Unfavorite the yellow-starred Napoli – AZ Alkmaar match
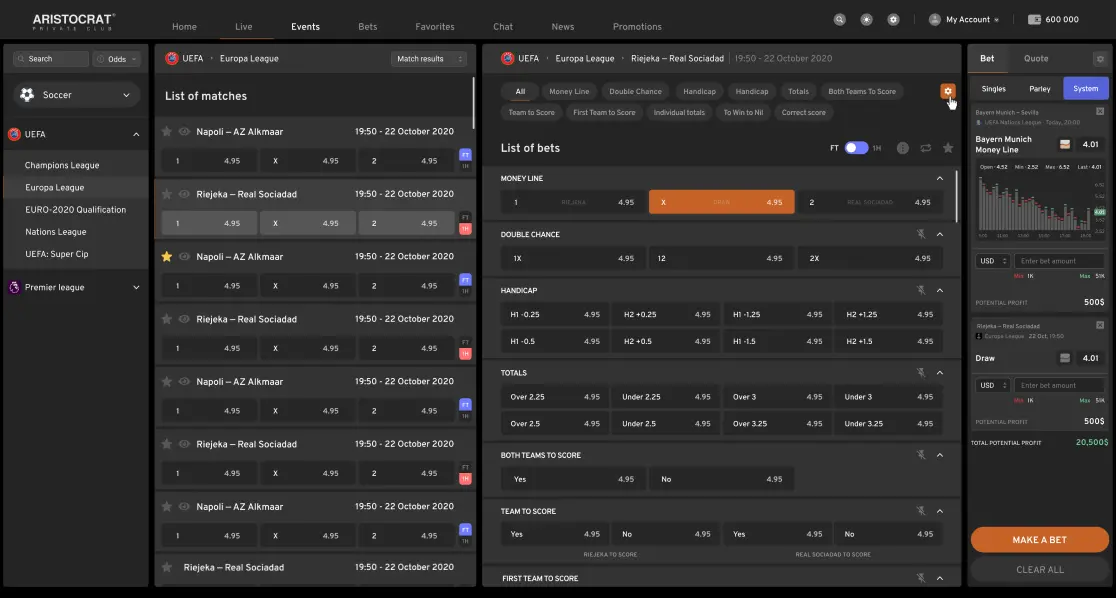 [x=167, y=257]
